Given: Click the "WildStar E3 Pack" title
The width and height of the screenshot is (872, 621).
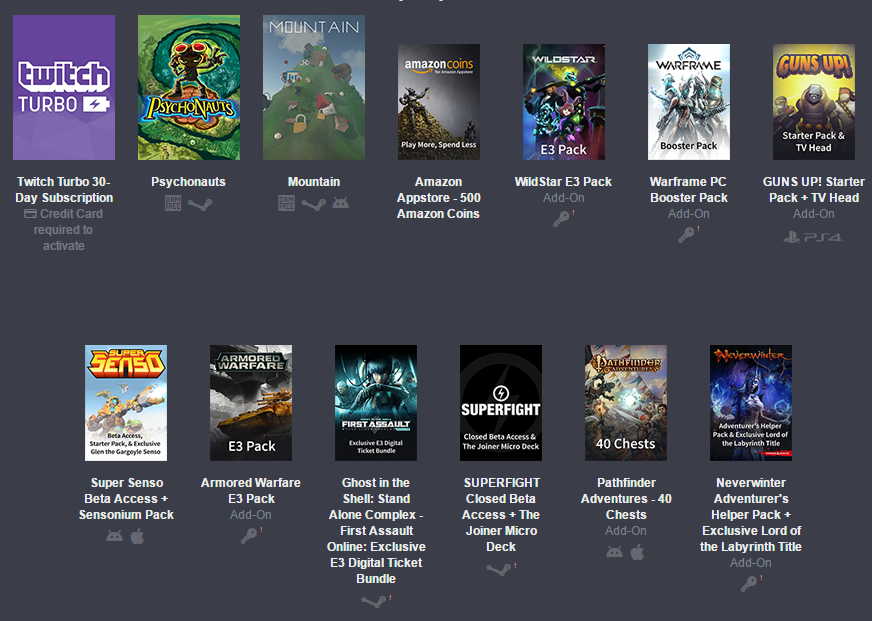Looking at the screenshot, I should coord(563,182).
